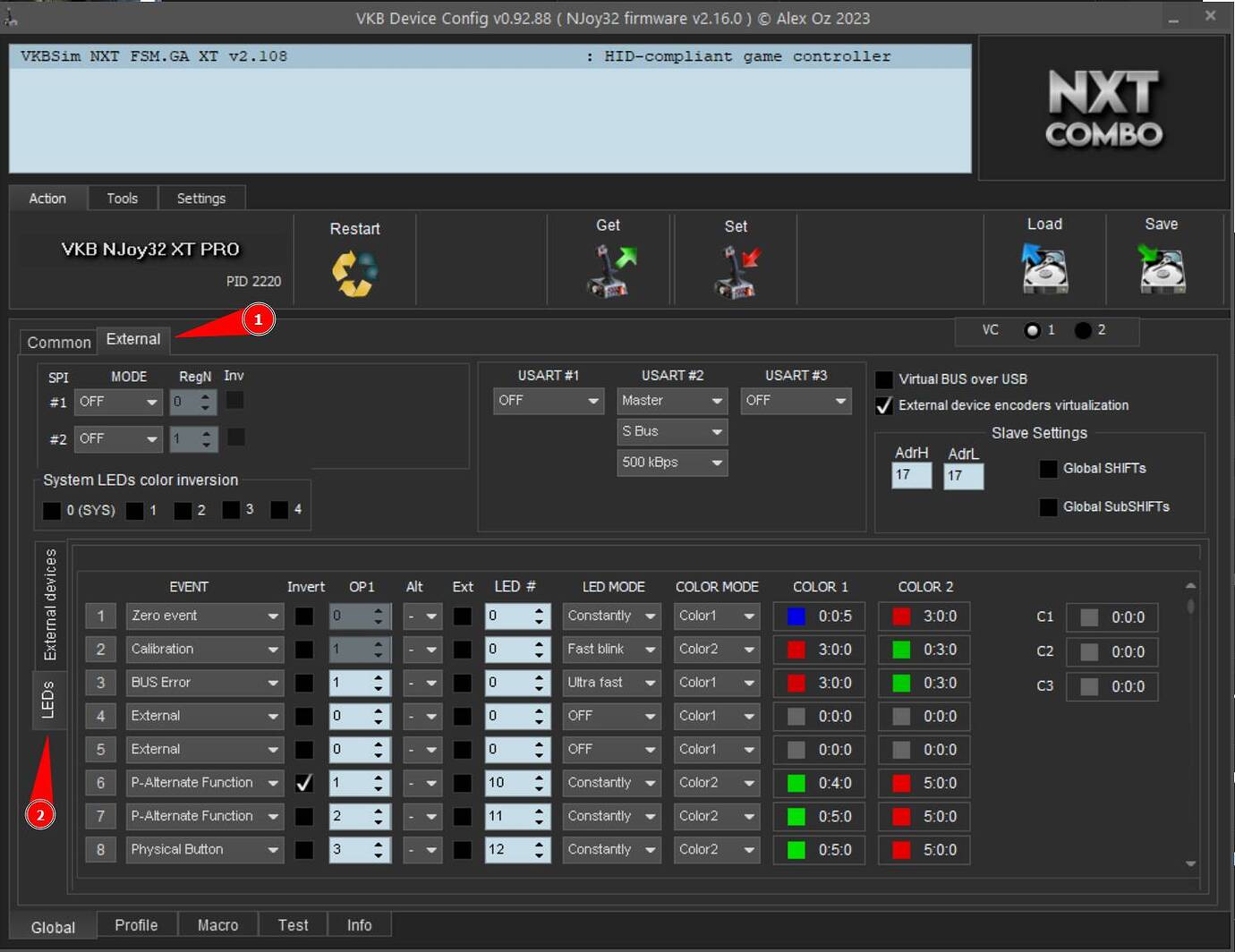Click the blue COLOR 1 swatch on Zero event row
The width and height of the screenshot is (1235, 952).
click(x=796, y=616)
